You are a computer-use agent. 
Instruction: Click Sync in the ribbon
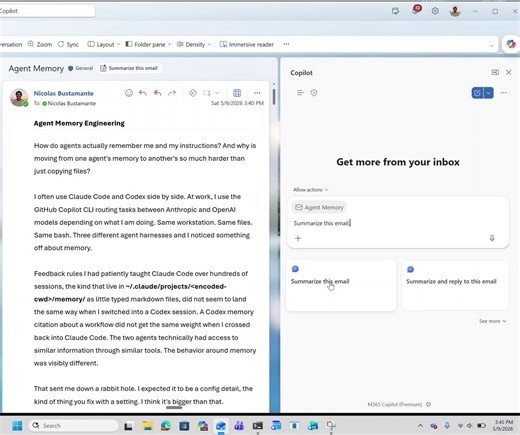point(68,44)
